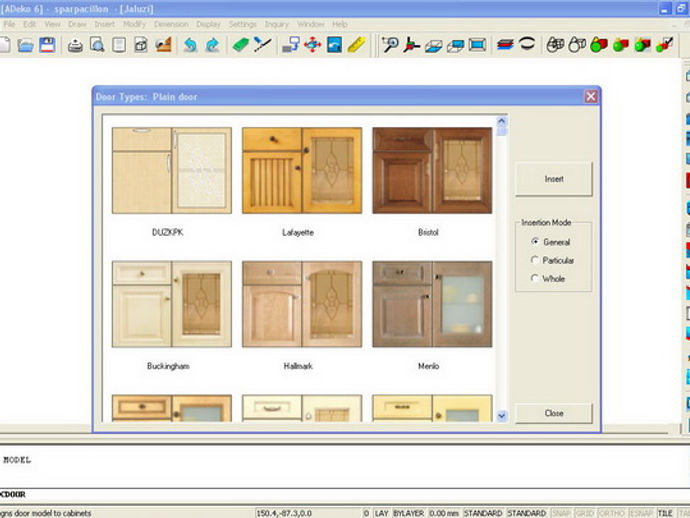Open print preview with the magnifier page icon
This screenshot has height=518, width=690.
pos(97,45)
